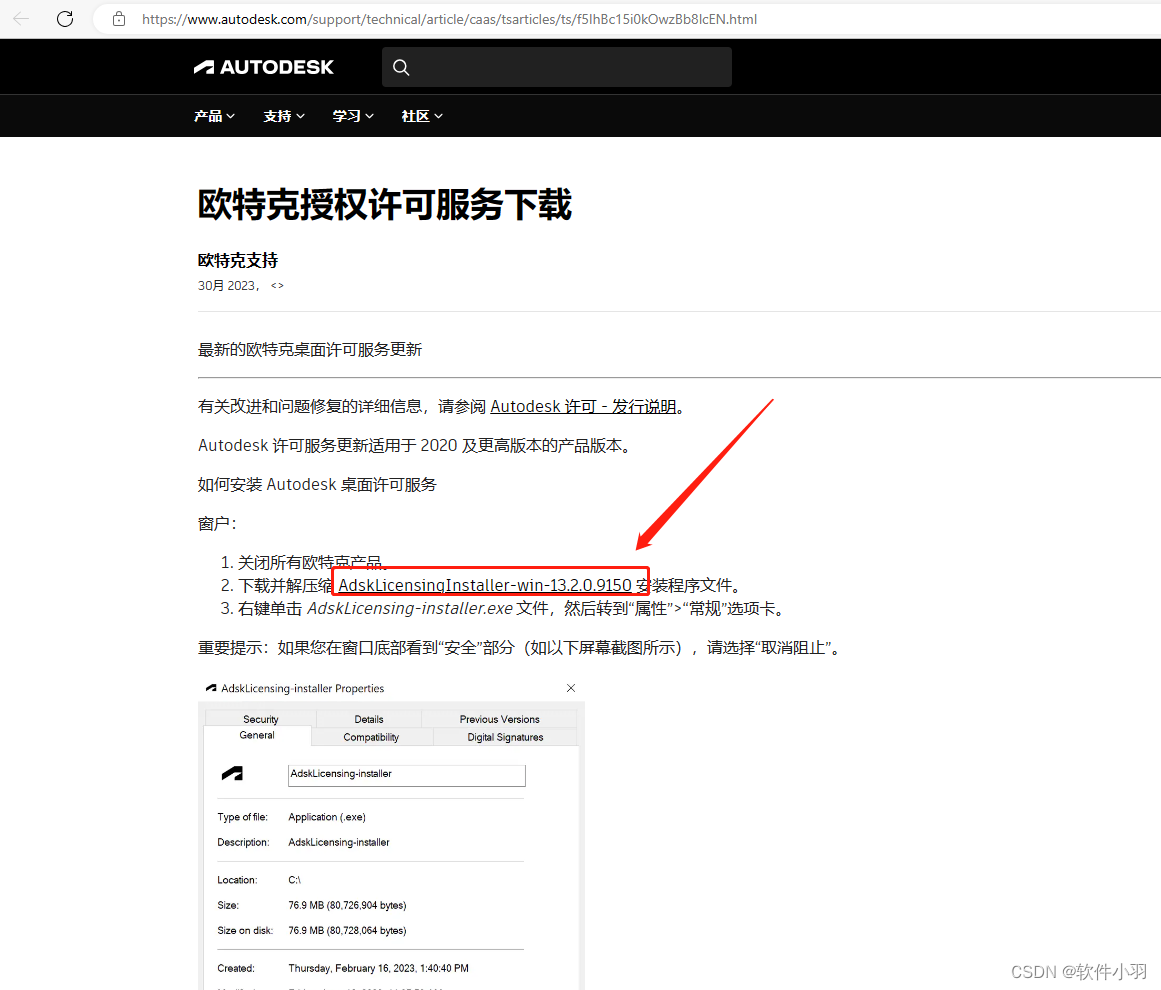Expand the 支持 dropdown menu
The width and height of the screenshot is (1161, 990).
point(284,116)
